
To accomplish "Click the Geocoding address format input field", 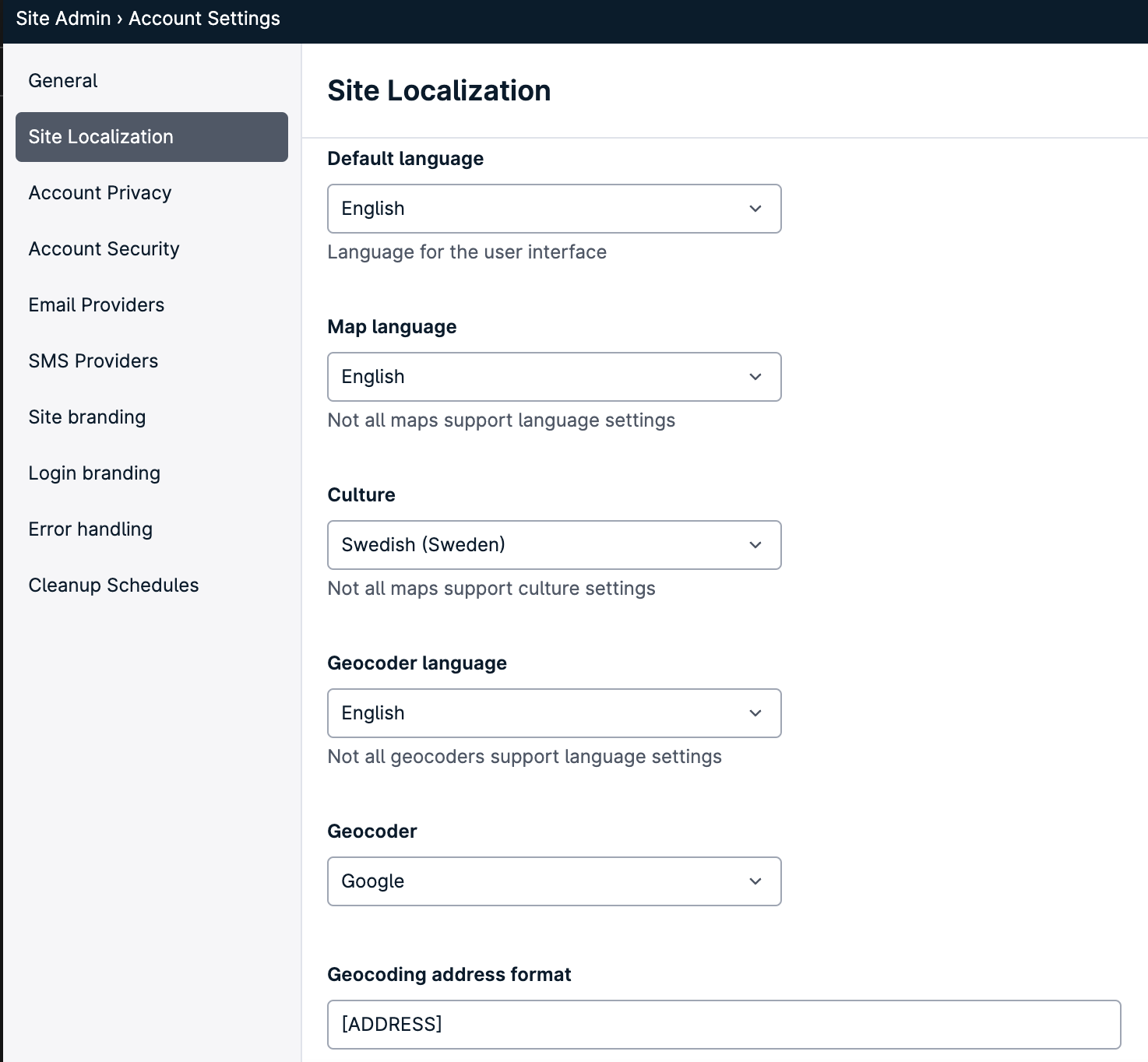I will tap(724, 1025).
